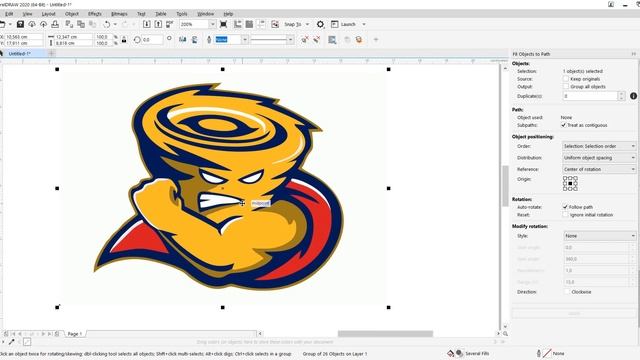Click the eyedropper icon above the status bar
The image size is (640, 360).
(11, 342)
